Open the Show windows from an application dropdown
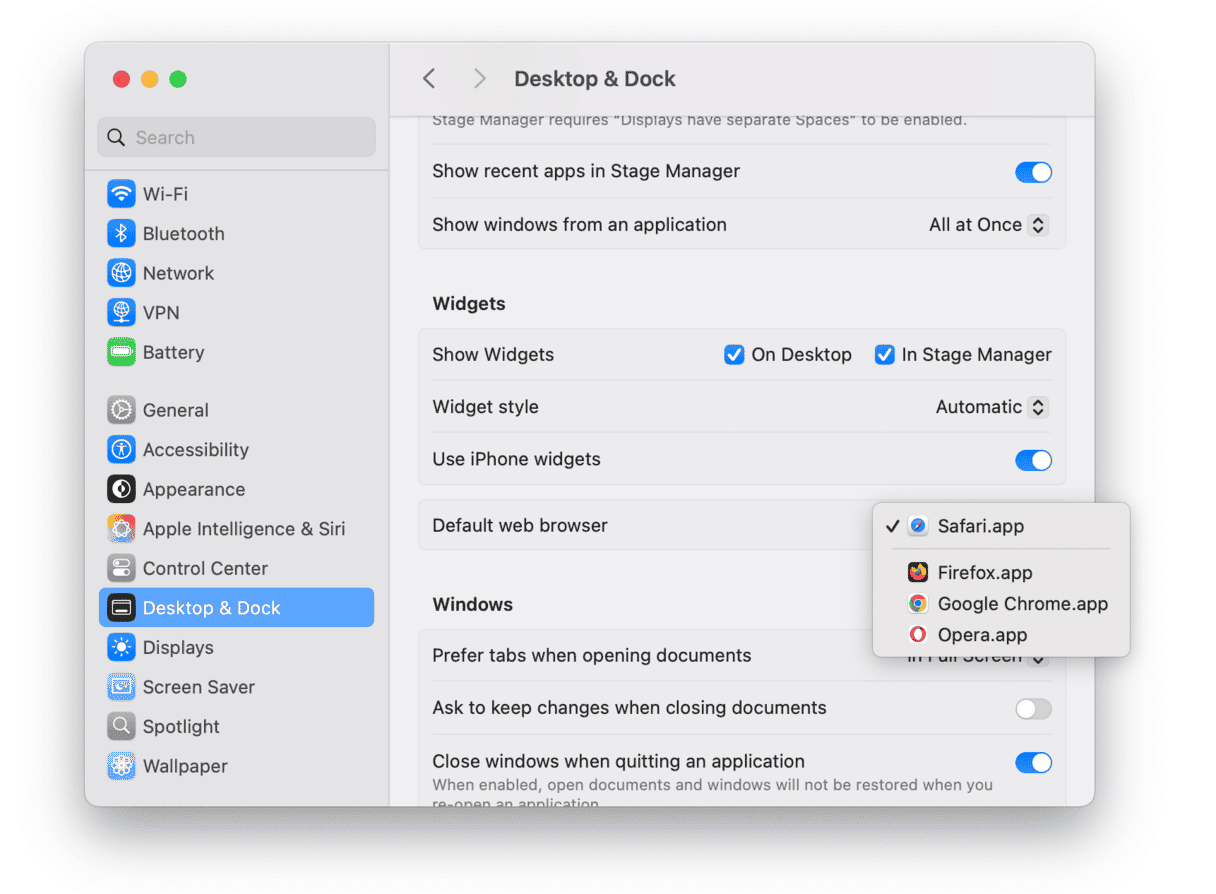This screenshot has height=894, width=1216. coord(987,224)
